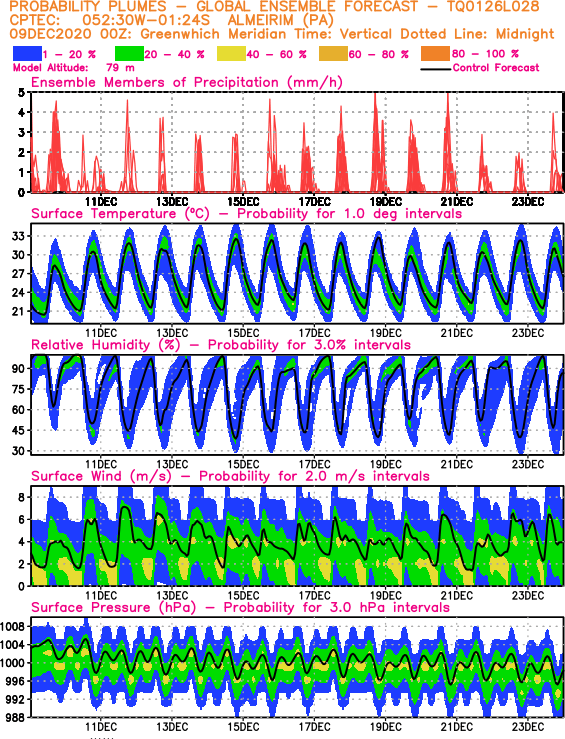Click the Surface Pressure chart title
This screenshot has height=739, width=565.
240,607
